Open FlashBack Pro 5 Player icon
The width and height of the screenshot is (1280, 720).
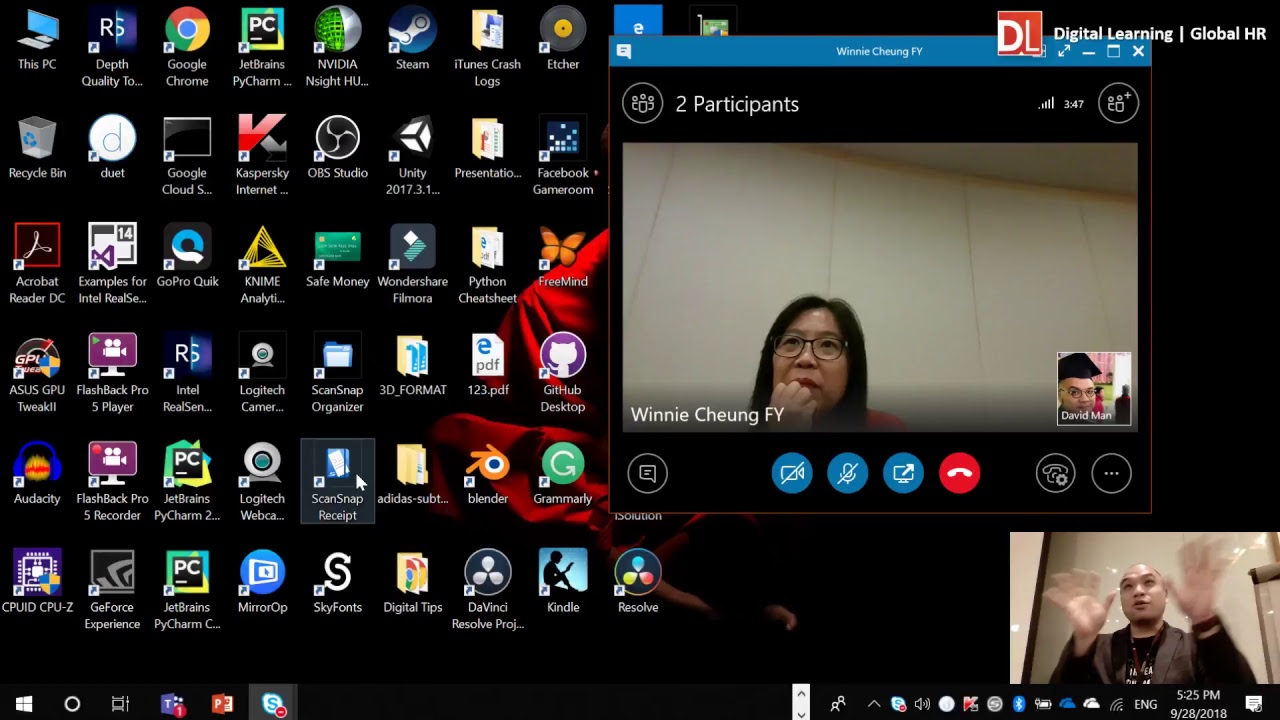pyautogui.click(x=112, y=374)
